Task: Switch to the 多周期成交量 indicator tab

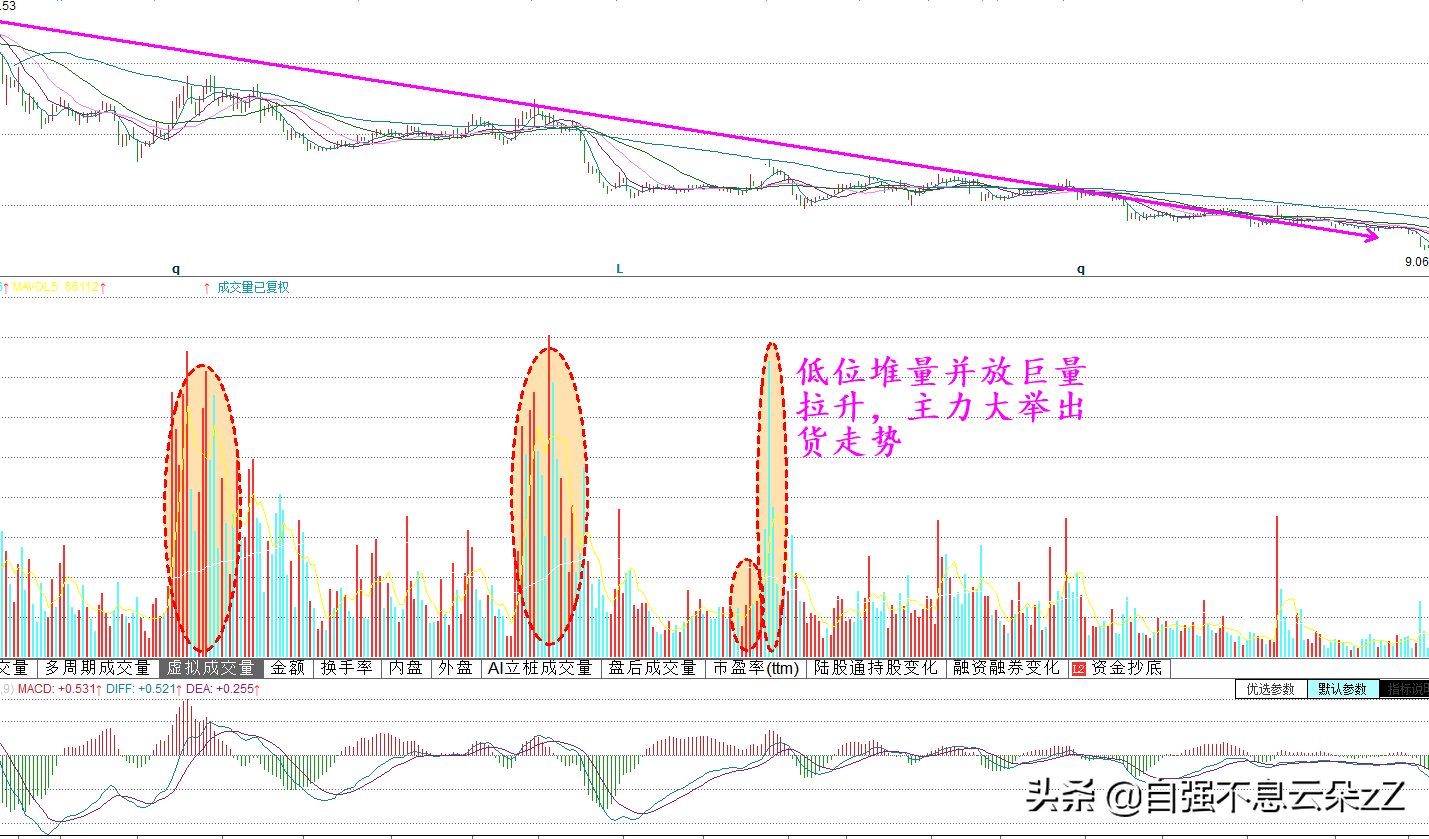Action: [x=97, y=668]
